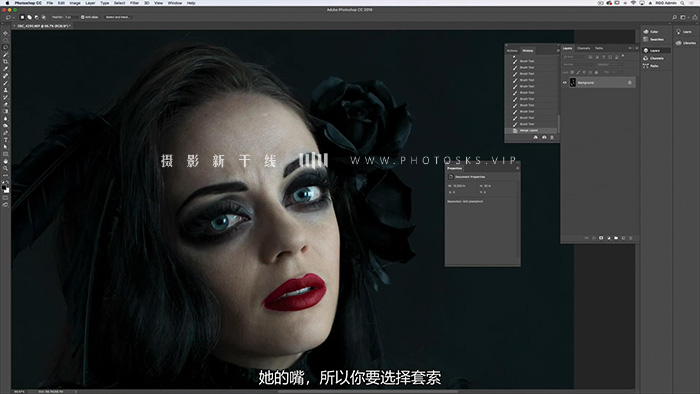Select the Pen tool
The height and width of the screenshot is (394, 700).
coord(5,133)
